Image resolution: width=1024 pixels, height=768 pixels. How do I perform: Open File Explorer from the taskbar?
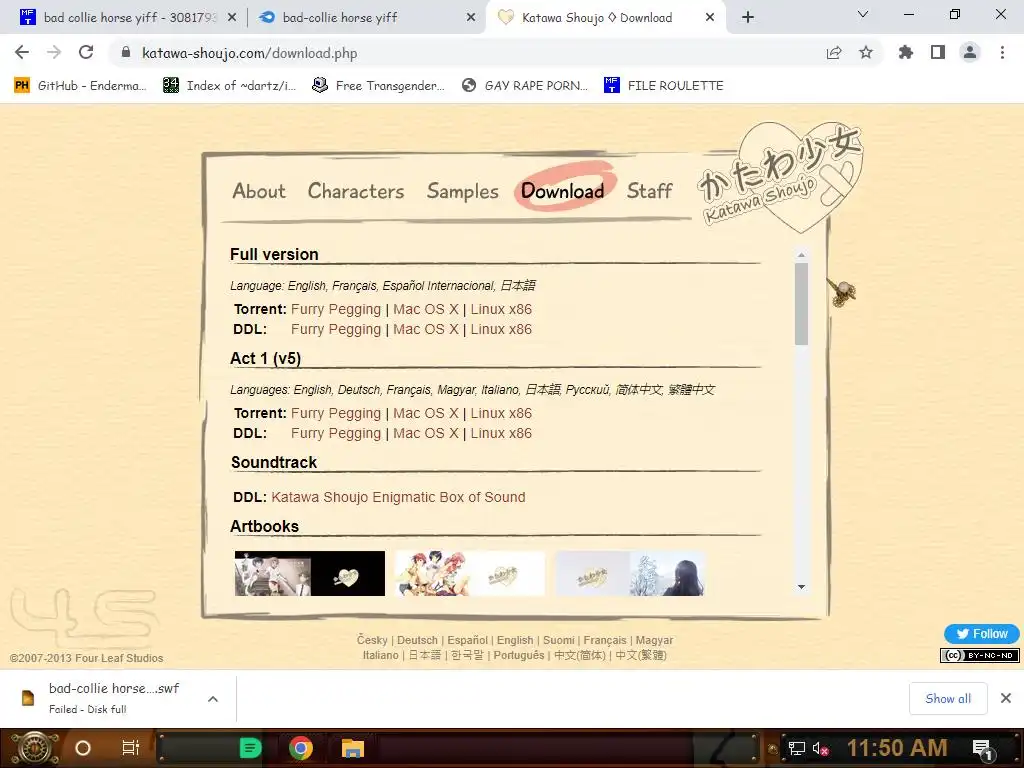353,748
